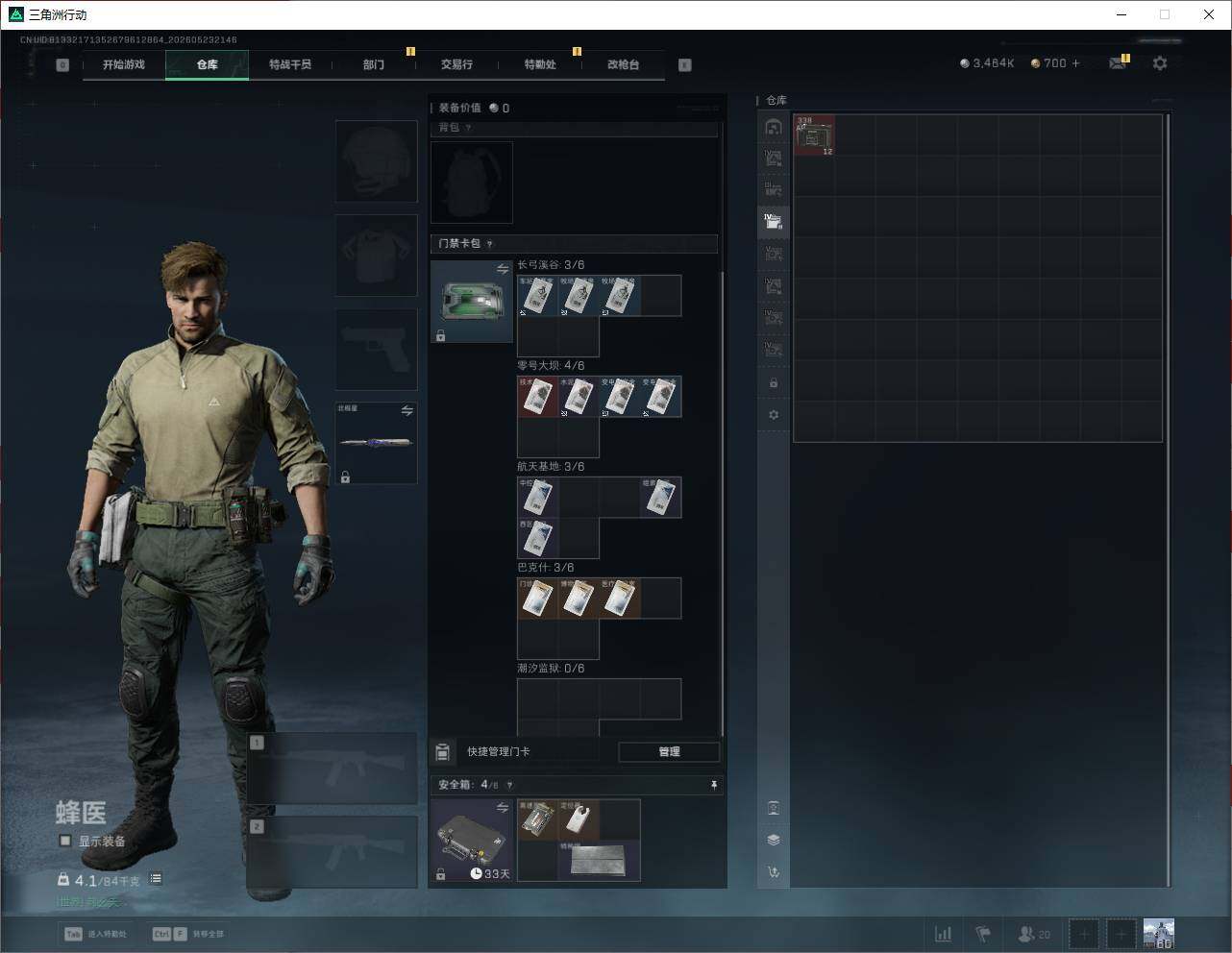The height and width of the screenshot is (953, 1232).
Task: Open warehouse sidebar settings gear
Action: tap(774, 415)
